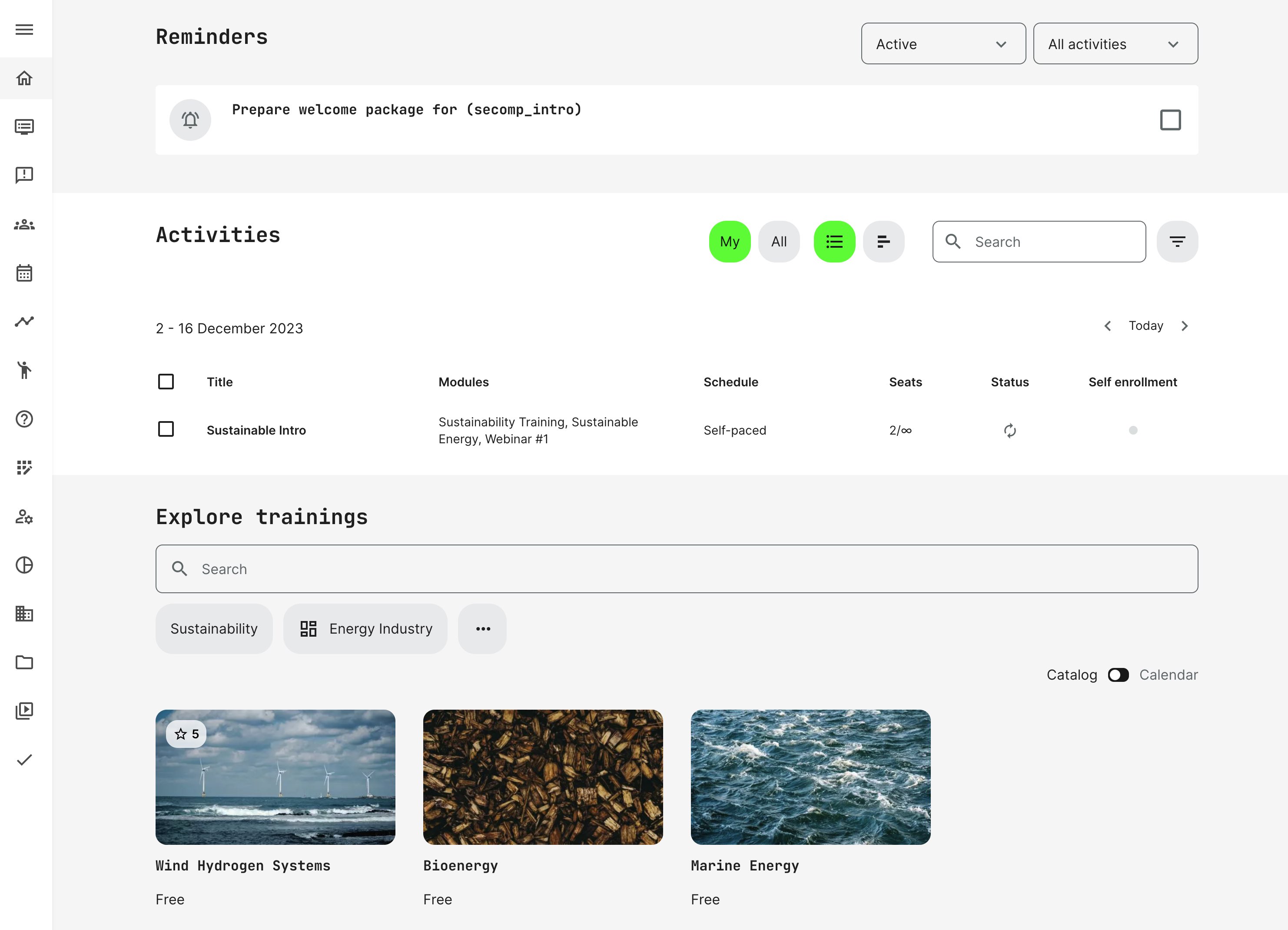Switch to timeline view icon
The image size is (1288, 930).
click(883, 242)
